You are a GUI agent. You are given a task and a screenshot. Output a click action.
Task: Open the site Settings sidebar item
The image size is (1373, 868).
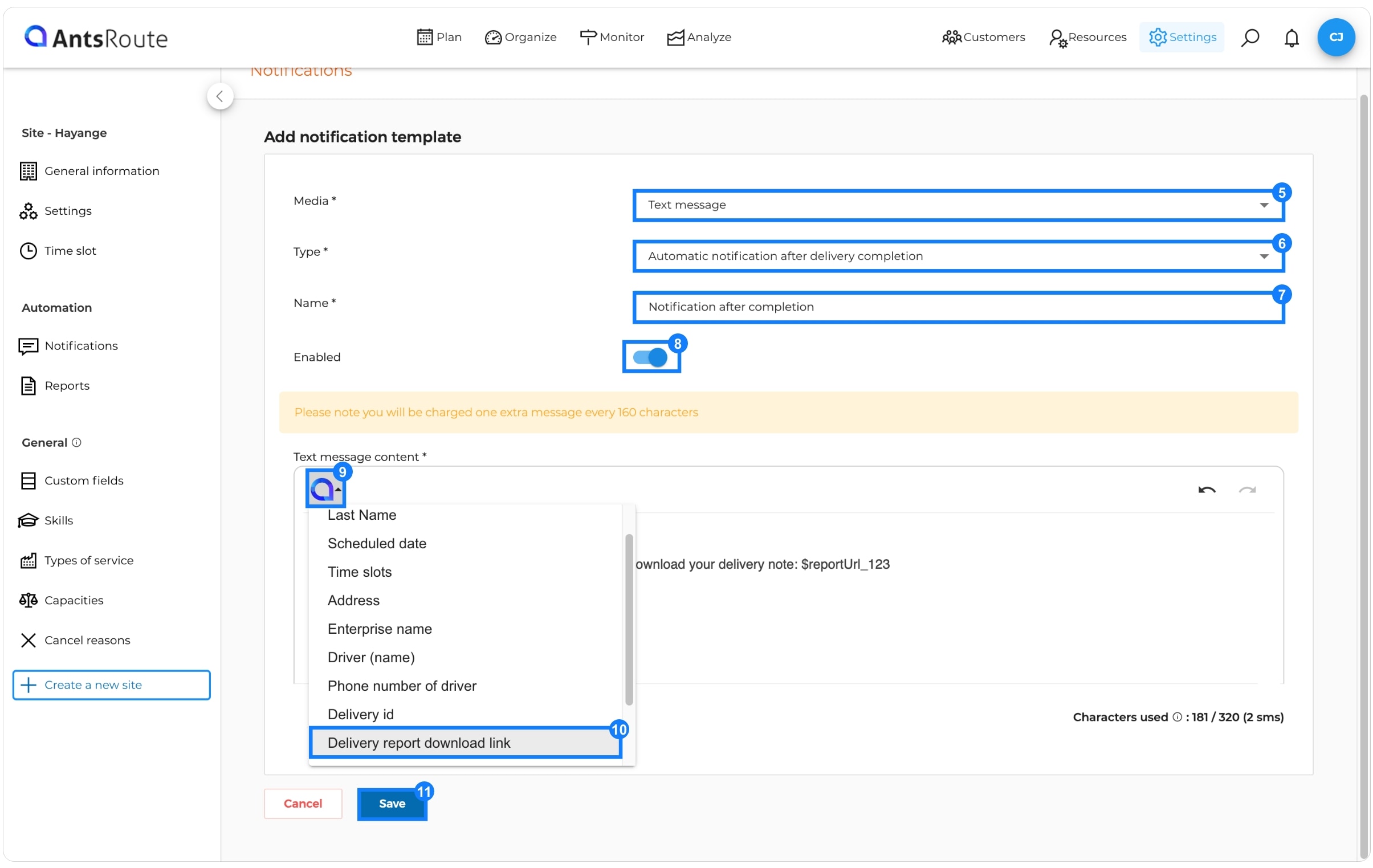[x=56, y=211]
